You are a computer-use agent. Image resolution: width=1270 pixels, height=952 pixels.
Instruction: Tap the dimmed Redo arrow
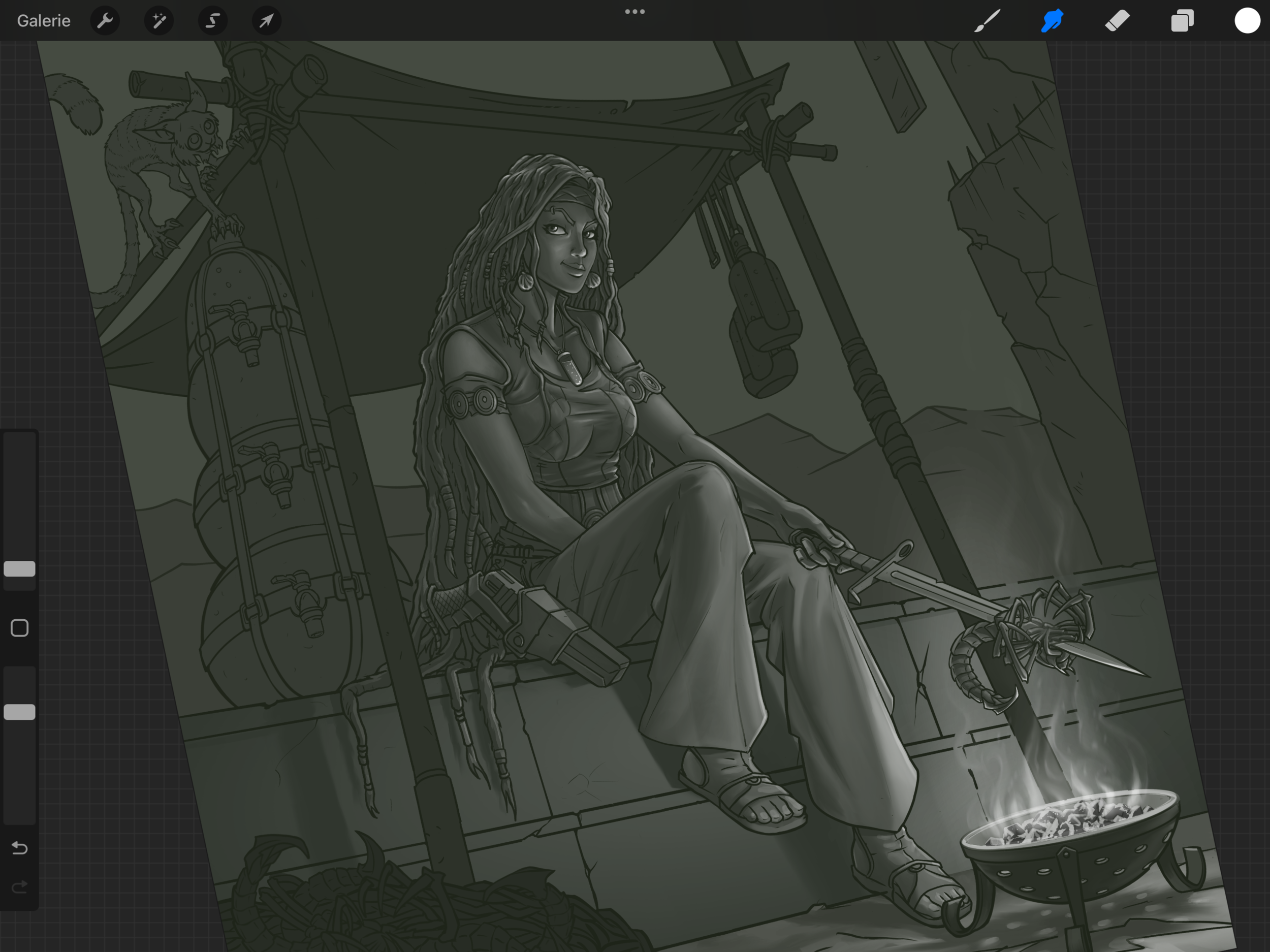[x=19, y=887]
